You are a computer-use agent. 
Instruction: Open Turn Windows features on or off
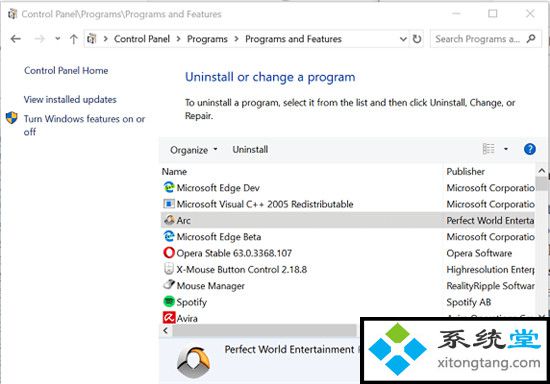point(84,125)
